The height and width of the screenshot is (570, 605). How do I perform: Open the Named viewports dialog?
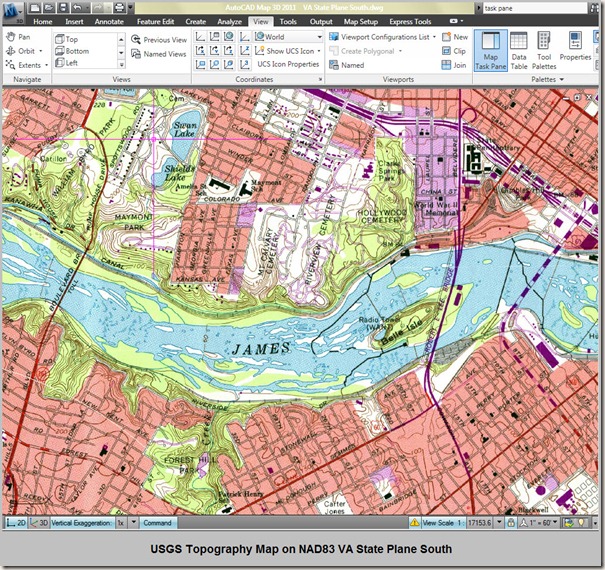[346, 65]
